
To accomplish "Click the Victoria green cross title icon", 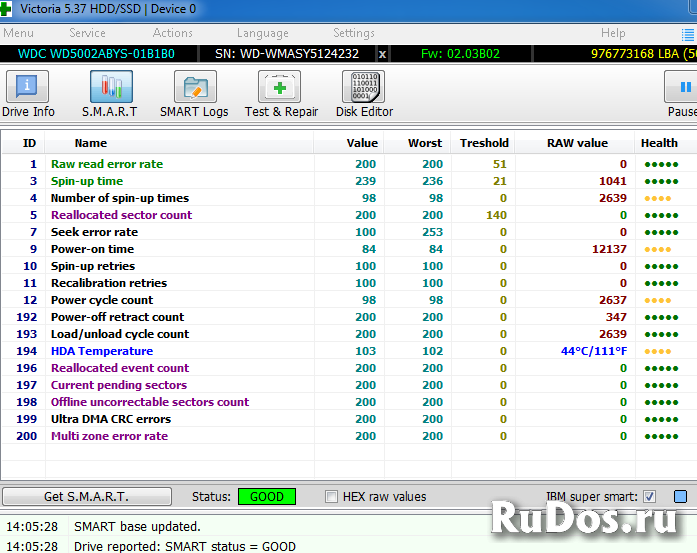I will coord(6,9).
